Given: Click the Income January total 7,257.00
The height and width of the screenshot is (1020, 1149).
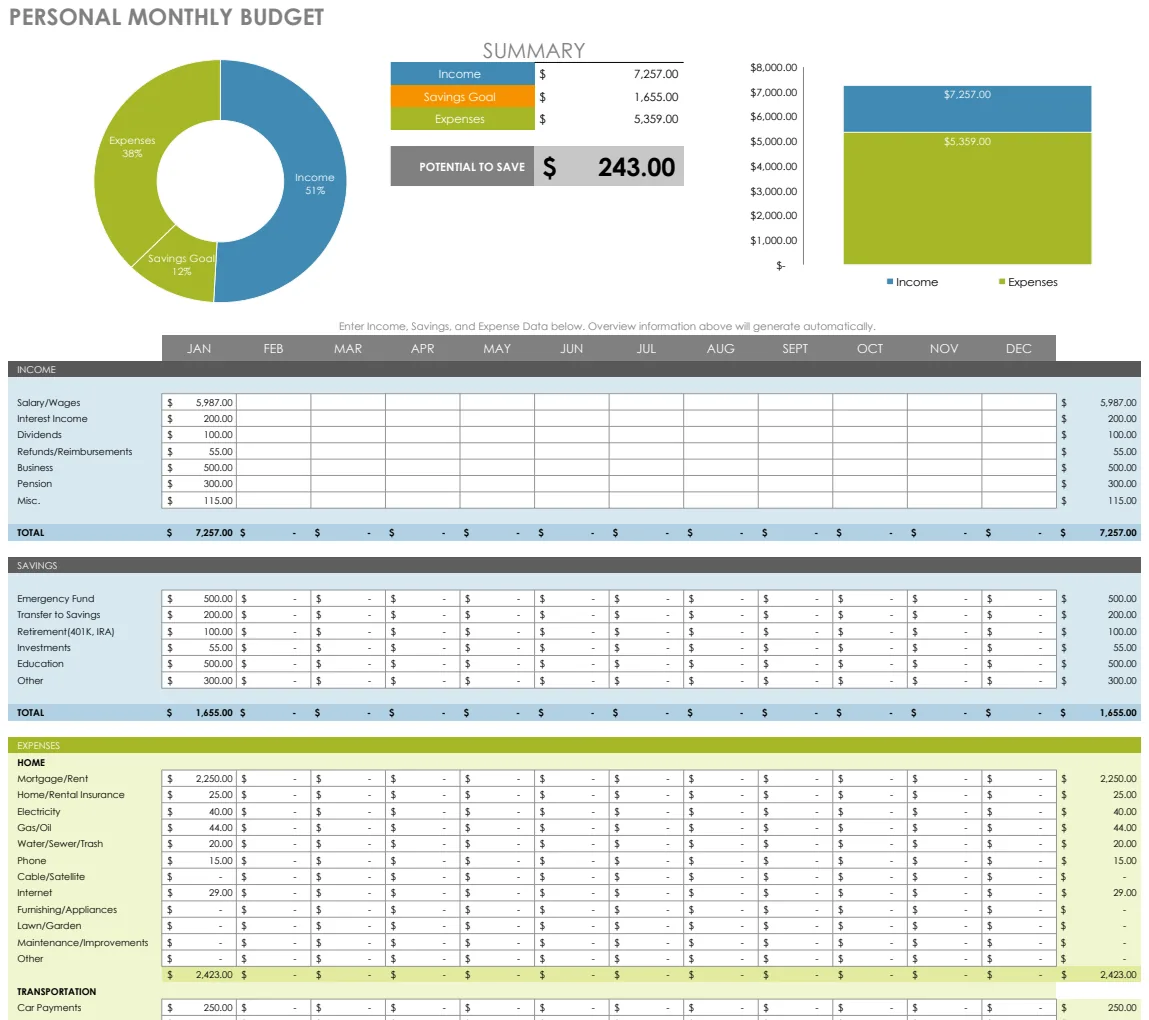Looking at the screenshot, I should [199, 533].
